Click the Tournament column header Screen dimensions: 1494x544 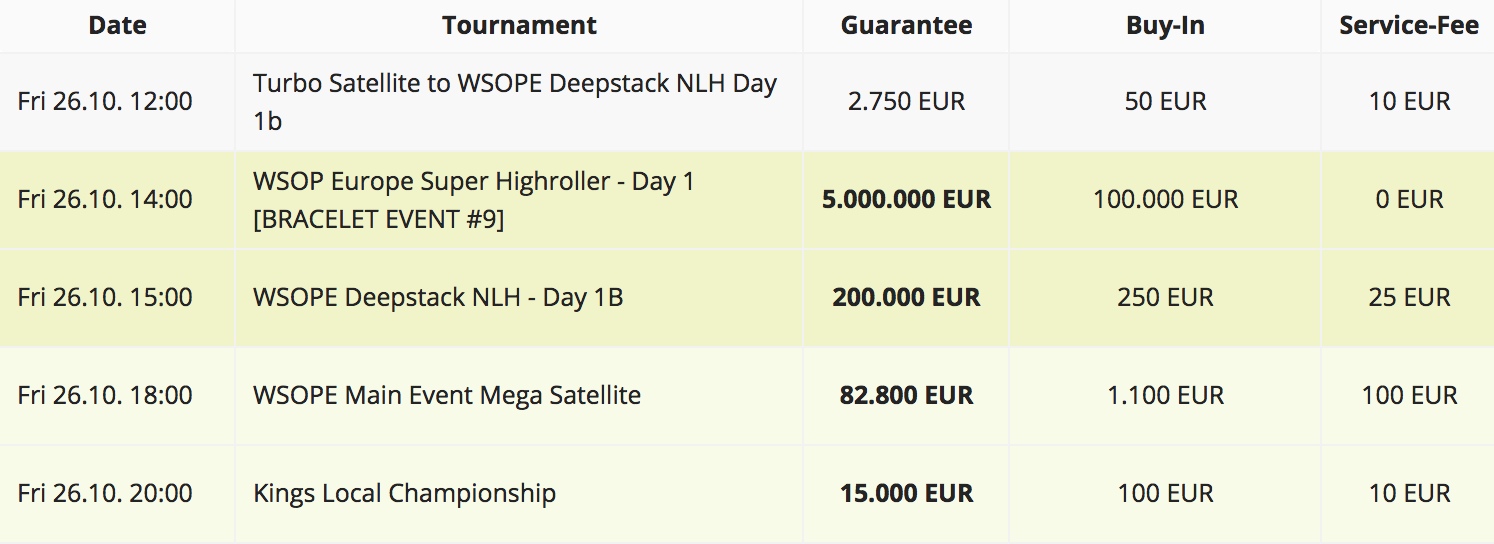point(519,26)
